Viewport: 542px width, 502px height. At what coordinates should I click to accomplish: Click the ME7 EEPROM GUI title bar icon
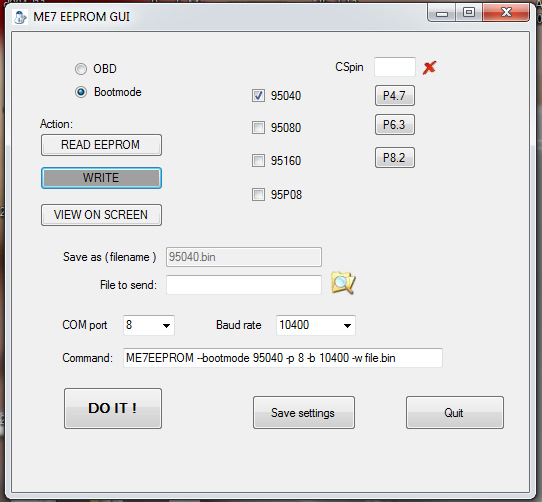pyautogui.click(x=20, y=17)
